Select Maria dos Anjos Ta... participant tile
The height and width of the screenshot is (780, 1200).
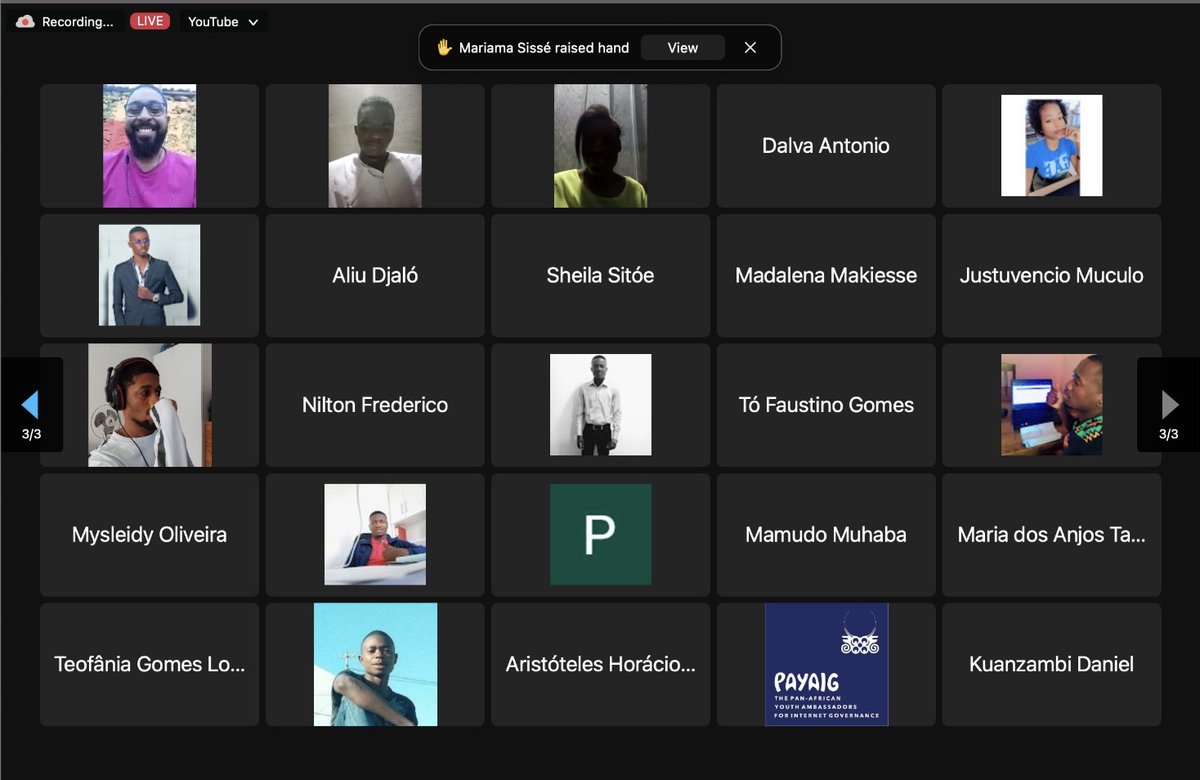tap(1052, 535)
